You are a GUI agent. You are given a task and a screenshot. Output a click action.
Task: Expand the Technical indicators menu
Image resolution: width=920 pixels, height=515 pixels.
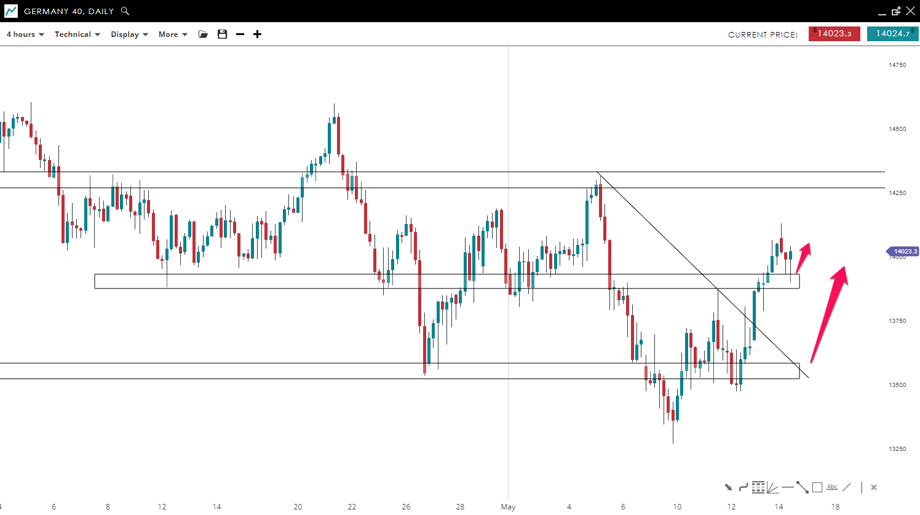coord(77,34)
